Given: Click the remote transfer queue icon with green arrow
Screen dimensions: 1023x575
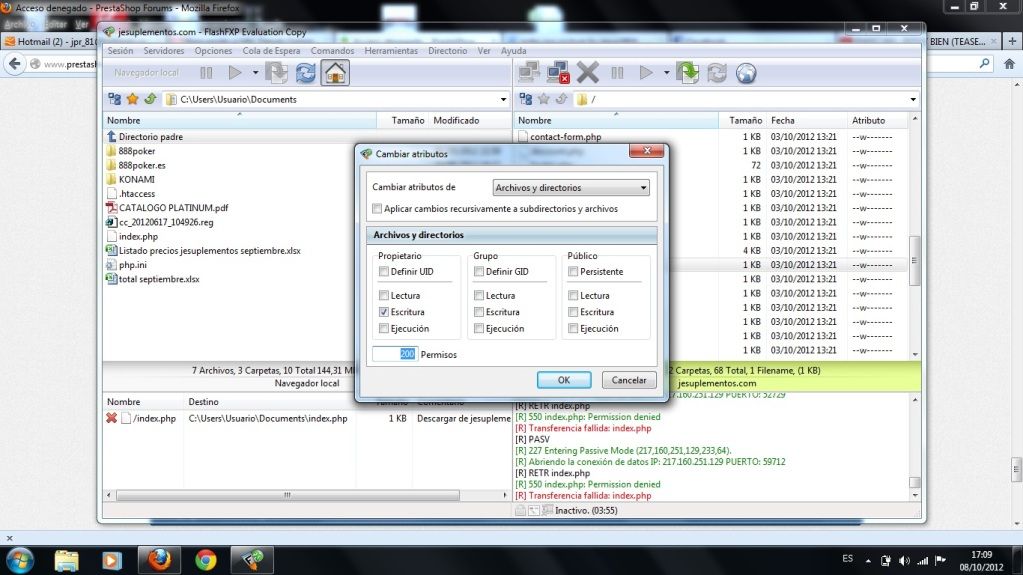Looking at the screenshot, I should point(687,72).
